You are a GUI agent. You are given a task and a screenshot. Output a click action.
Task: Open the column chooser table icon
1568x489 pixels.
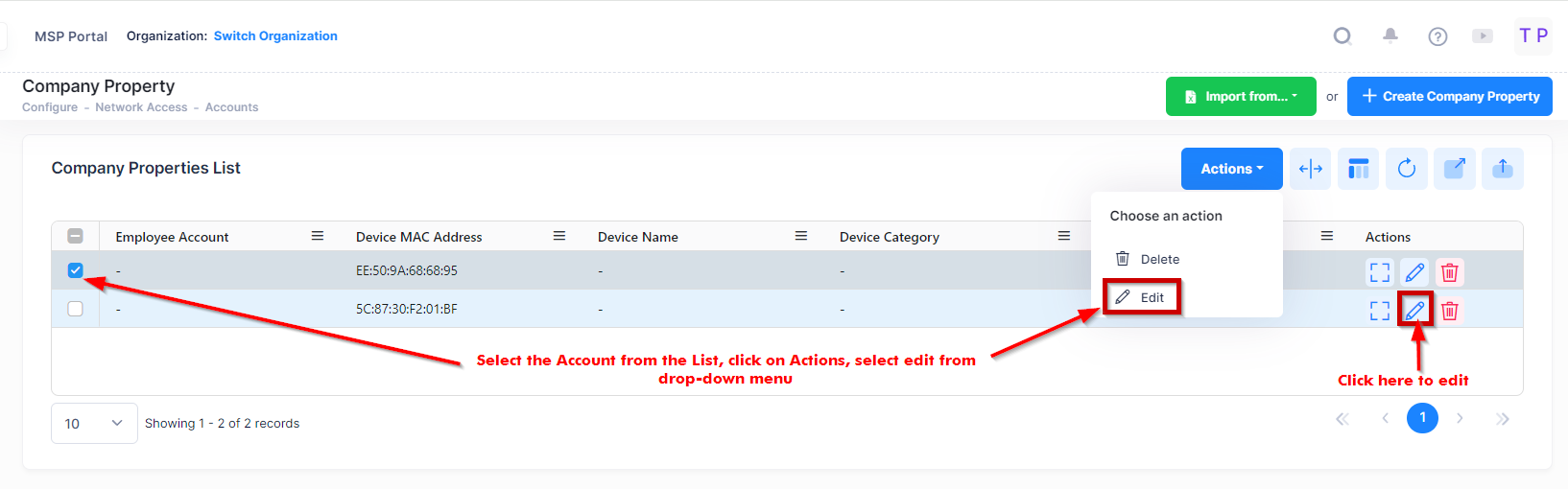[x=1358, y=169]
